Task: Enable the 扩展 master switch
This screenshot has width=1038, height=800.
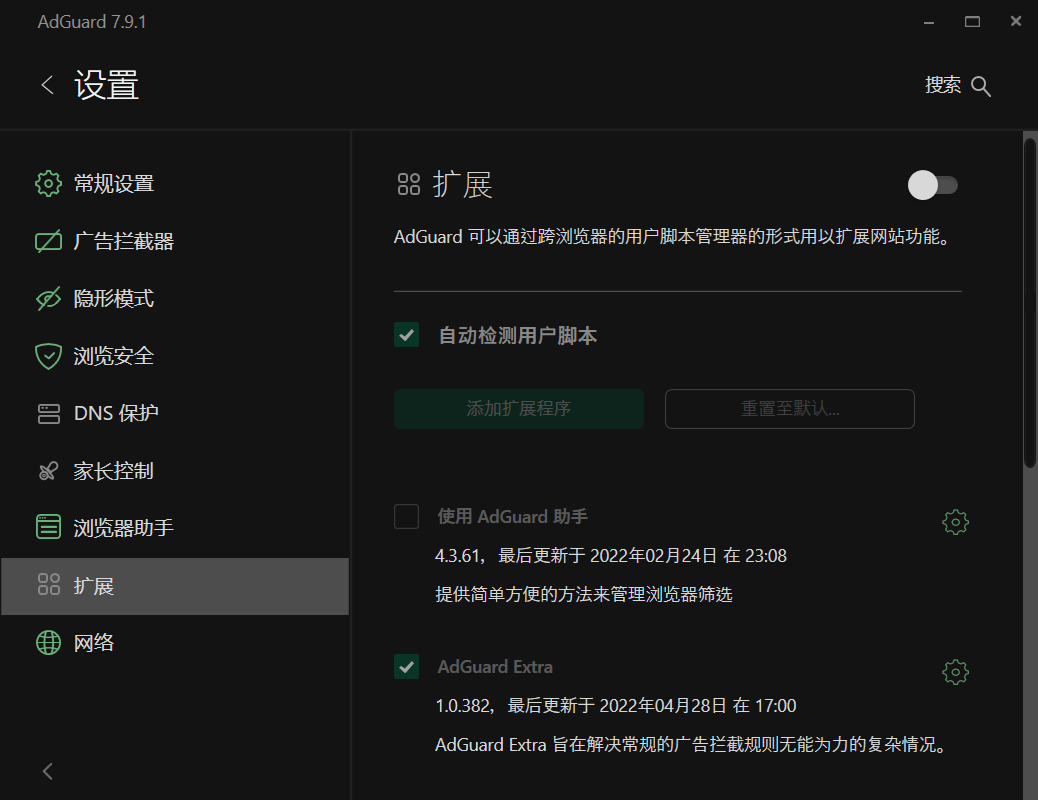Action: click(x=932, y=185)
